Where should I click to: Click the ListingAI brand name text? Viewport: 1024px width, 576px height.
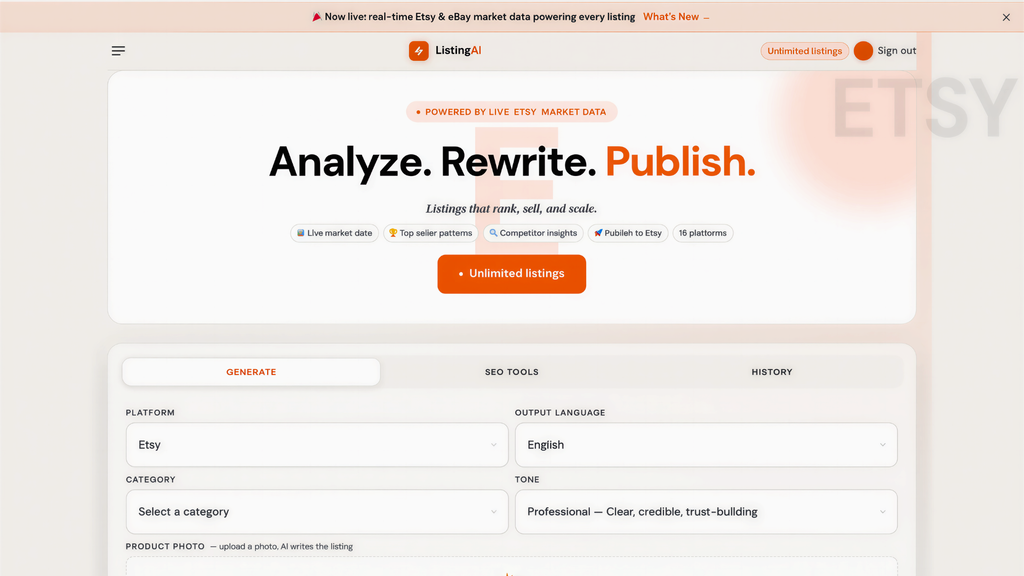pyautogui.click(x=458, y=50)
